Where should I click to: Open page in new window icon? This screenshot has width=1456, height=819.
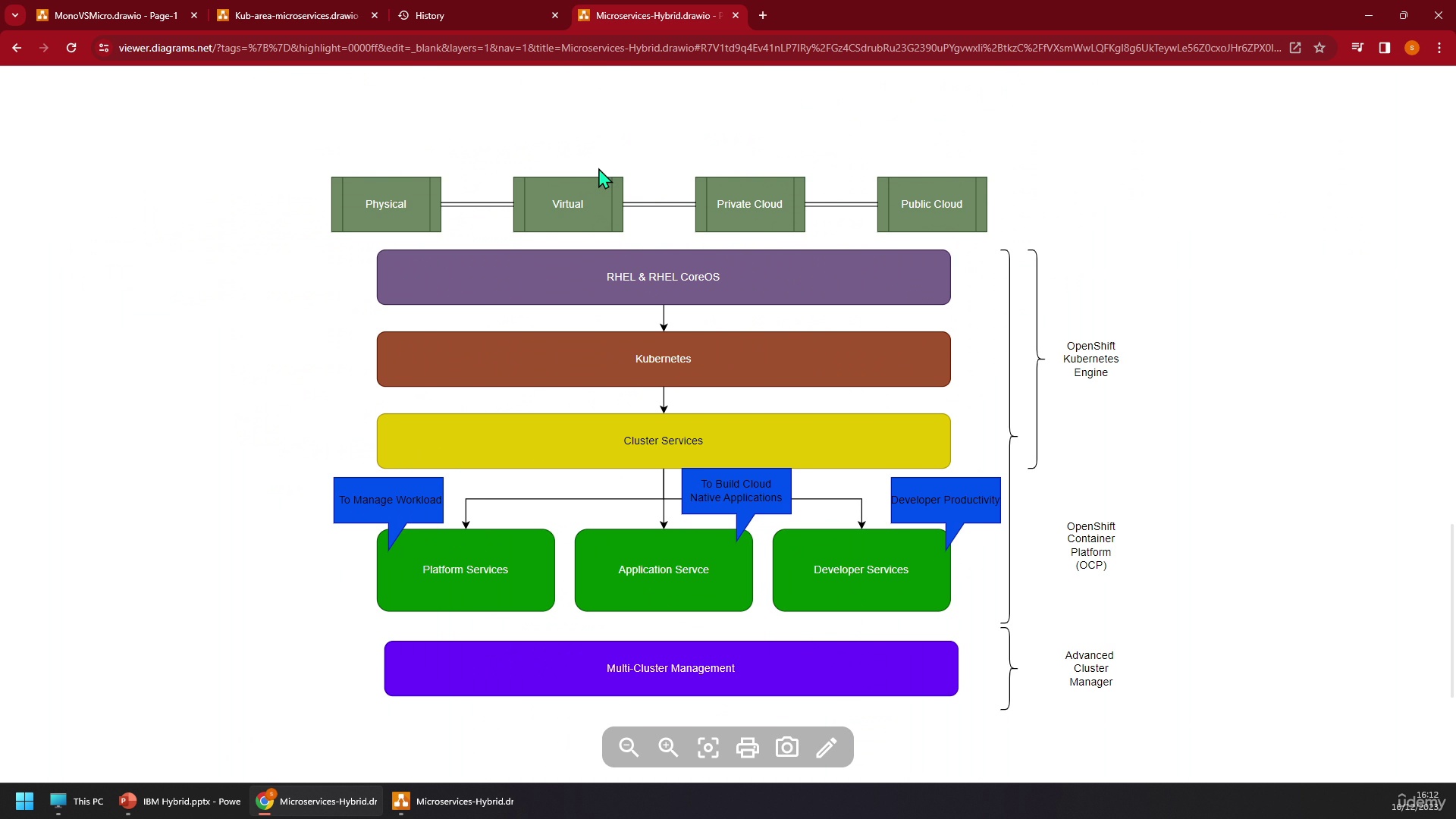pyautogui.click(x=1295, y=48)
